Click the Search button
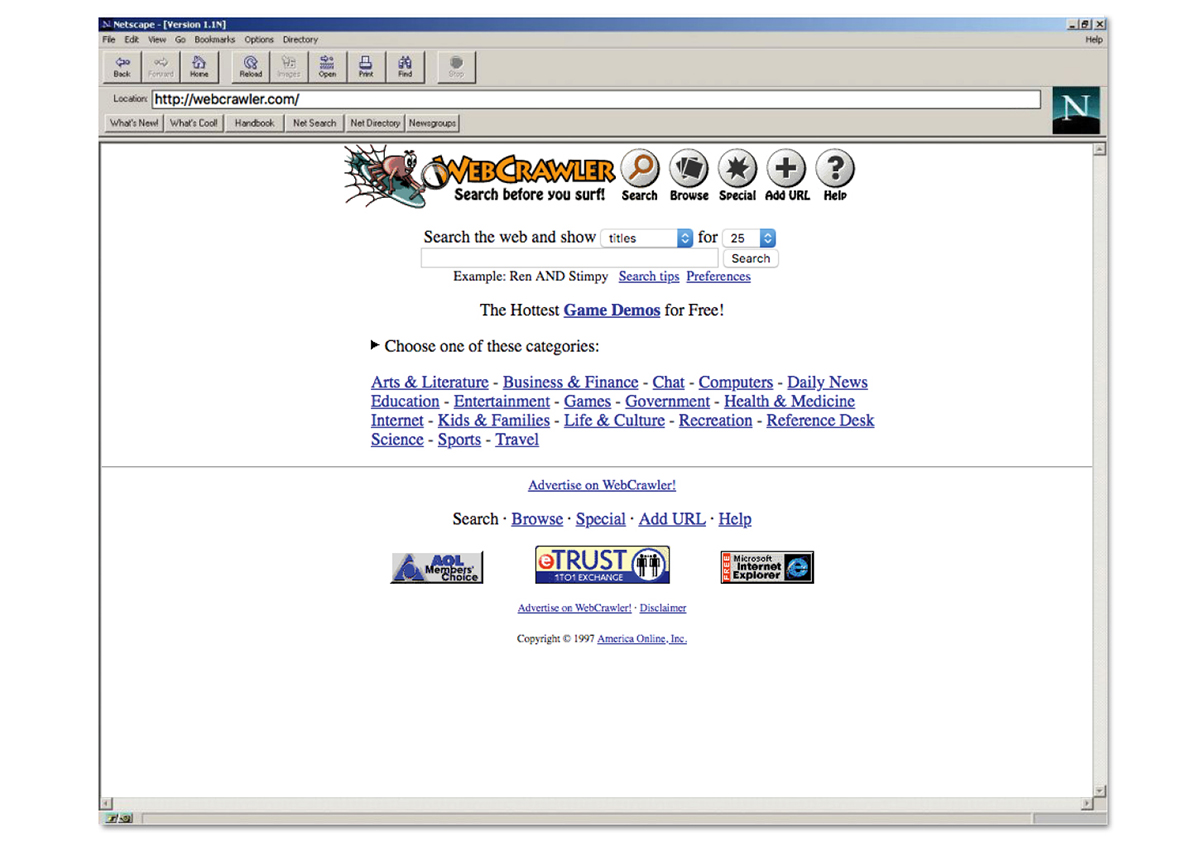 750,257
